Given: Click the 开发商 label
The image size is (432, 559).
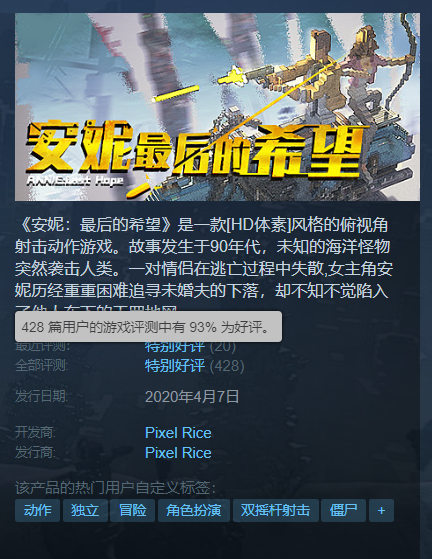Looking at the screenshot, I should (x=35, y=432).
